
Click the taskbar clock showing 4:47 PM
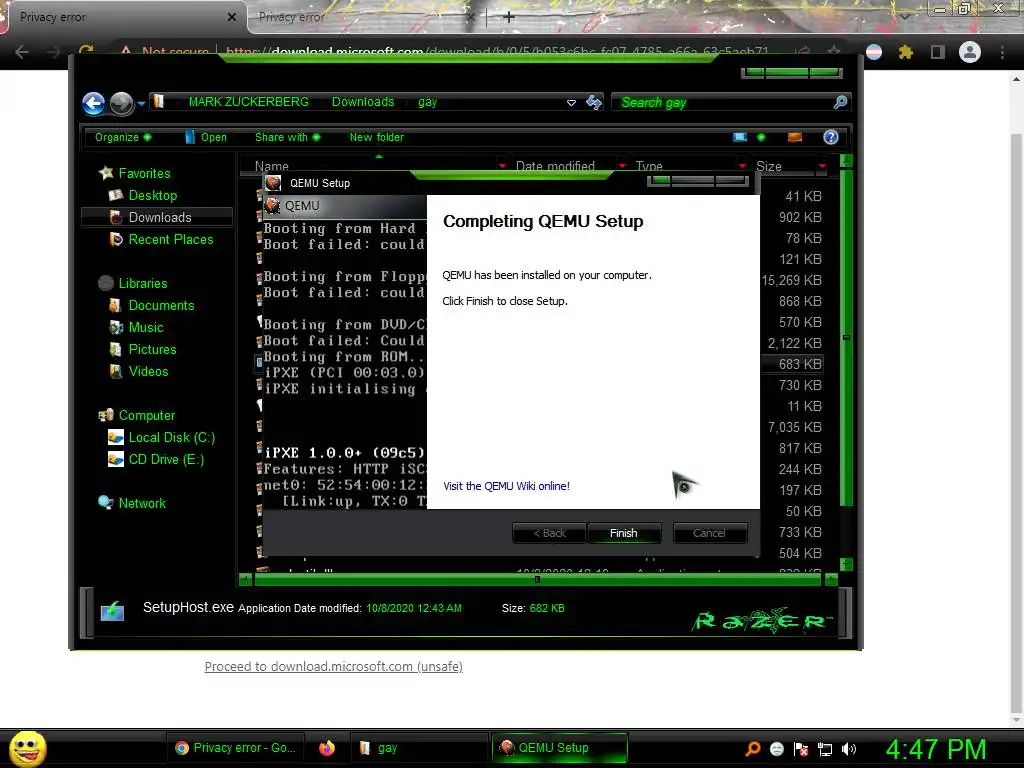click(936, 749)
